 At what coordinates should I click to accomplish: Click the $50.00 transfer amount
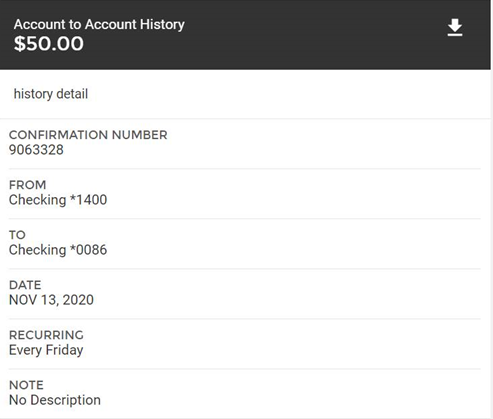point(49,44)
